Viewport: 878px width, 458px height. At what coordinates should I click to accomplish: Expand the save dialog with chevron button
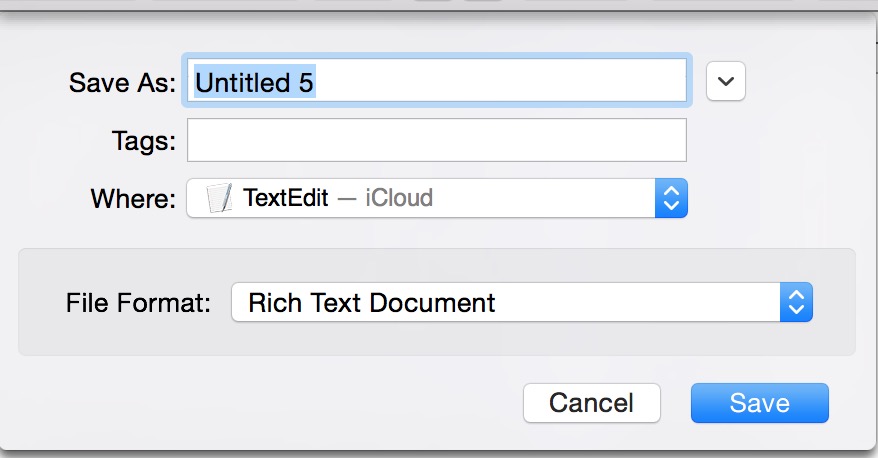coord(726,81)
